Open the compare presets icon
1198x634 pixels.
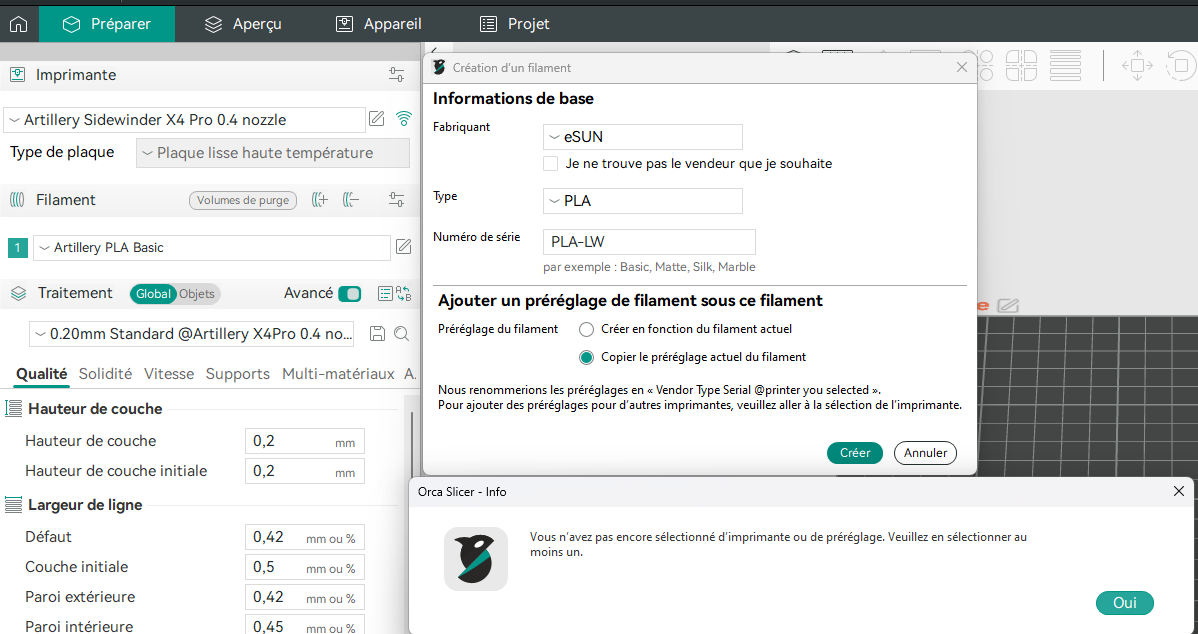pos(403,294)
